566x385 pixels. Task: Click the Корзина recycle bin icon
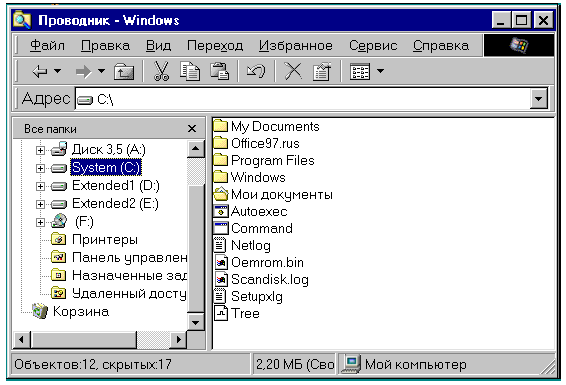[x=39, y=311]
